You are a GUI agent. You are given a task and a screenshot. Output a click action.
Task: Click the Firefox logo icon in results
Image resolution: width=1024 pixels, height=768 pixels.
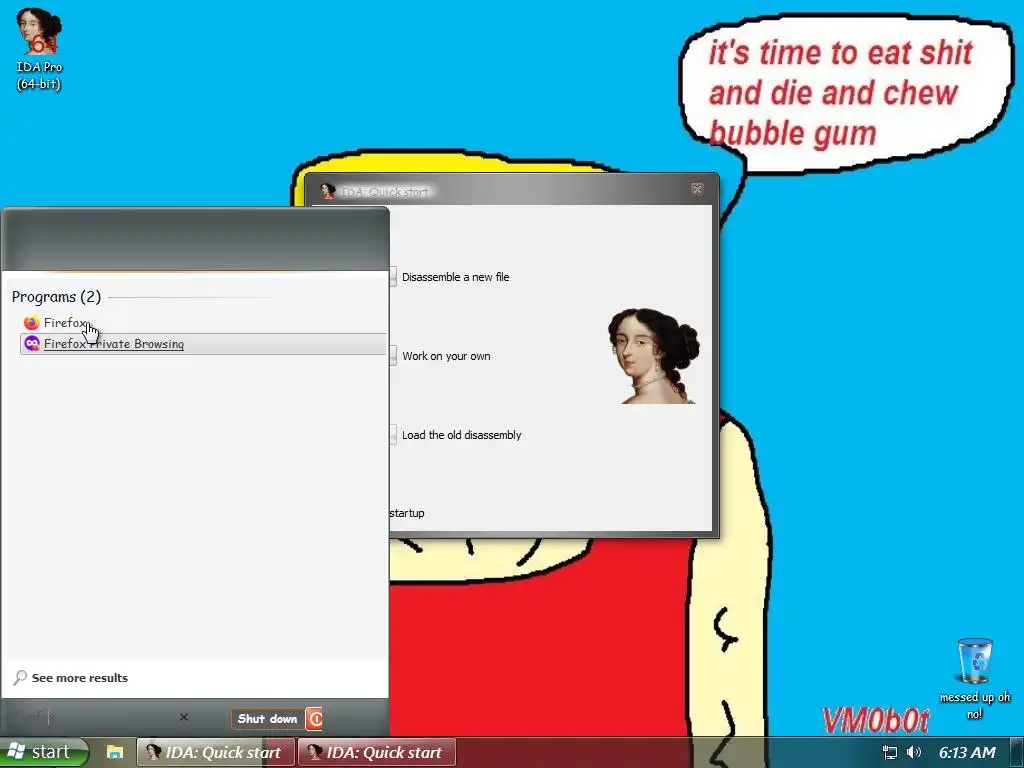(x=31, y=323)
